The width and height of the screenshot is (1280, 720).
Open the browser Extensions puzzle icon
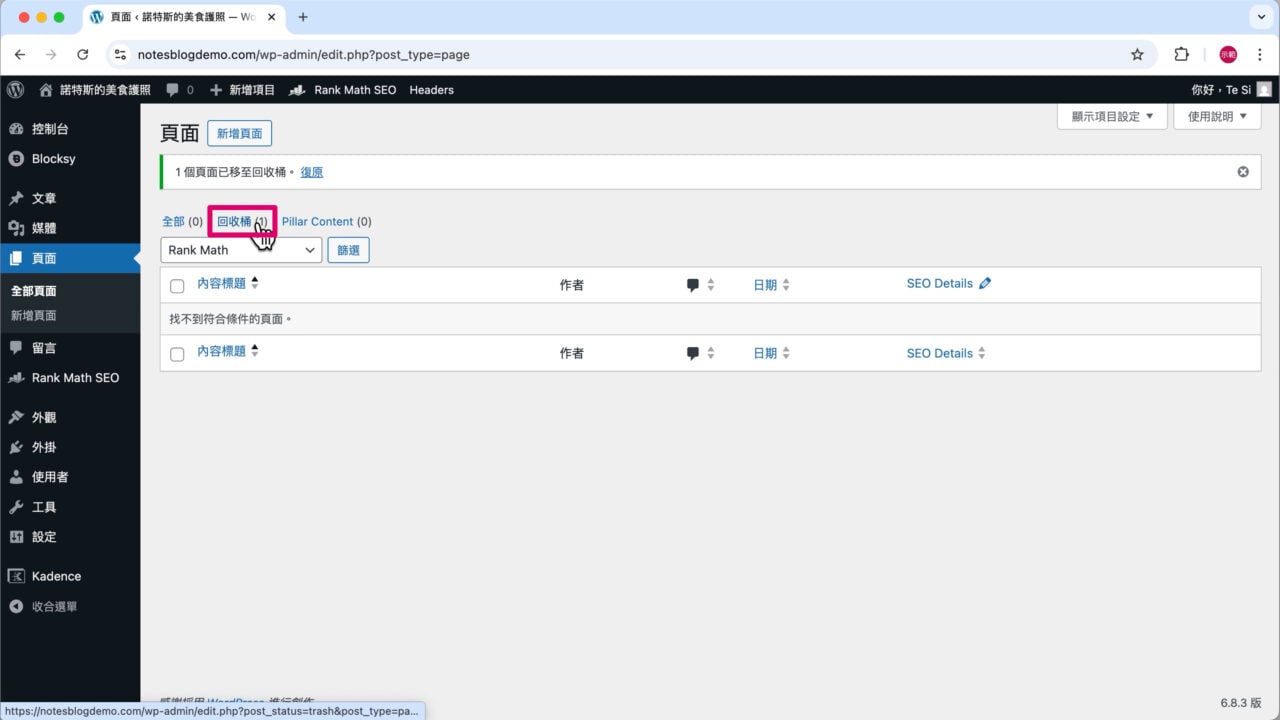(1181, 55)
